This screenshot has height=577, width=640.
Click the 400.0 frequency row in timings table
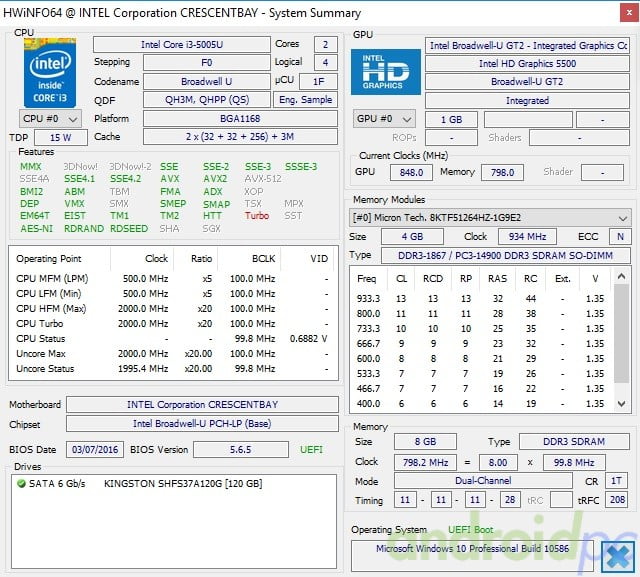tap(481, 404)
